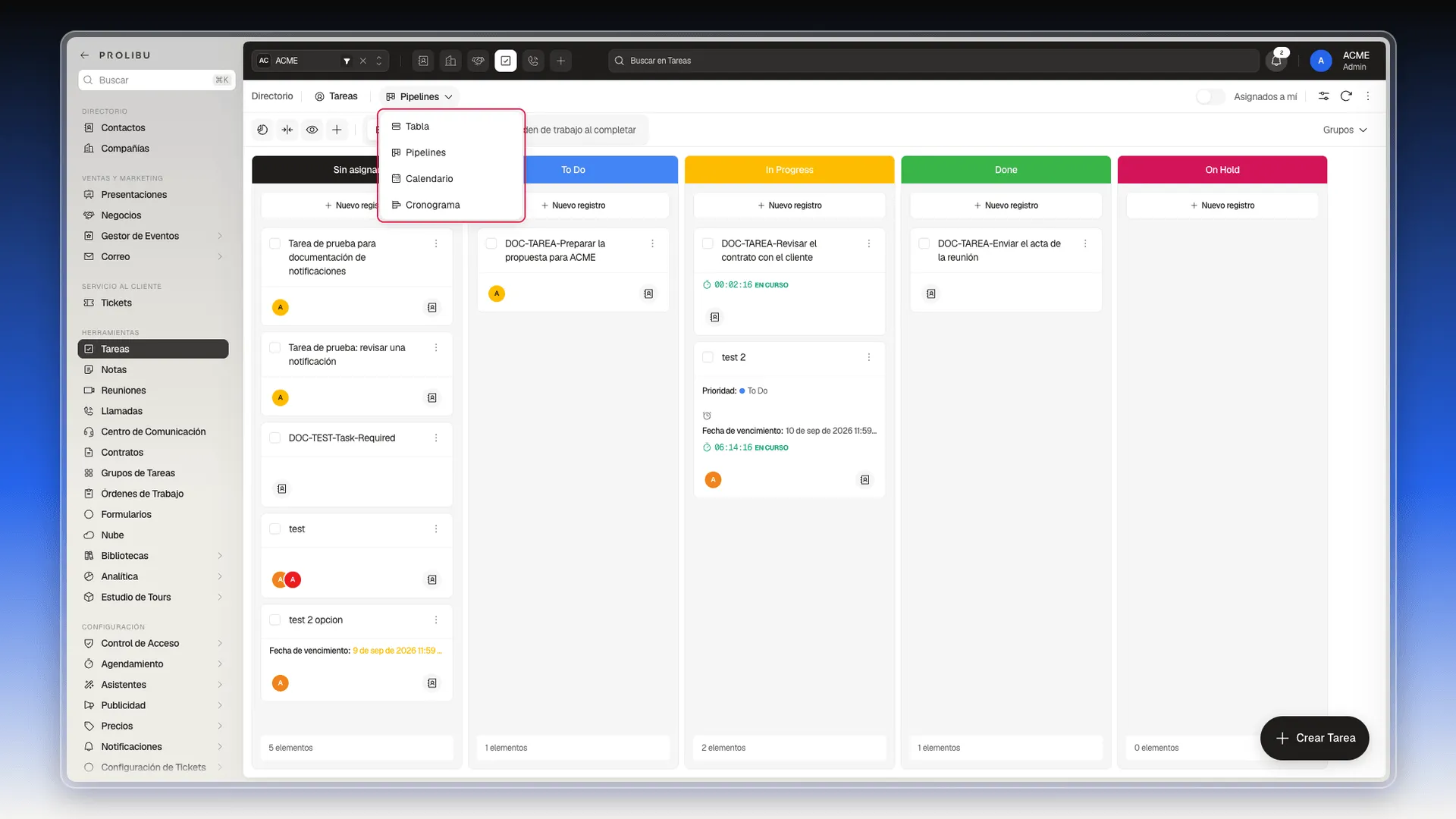Image resolution: width=1456 pixels, height=819 pixels.
Task: Select Cronograma from the view menu
Action: (451, 205)
